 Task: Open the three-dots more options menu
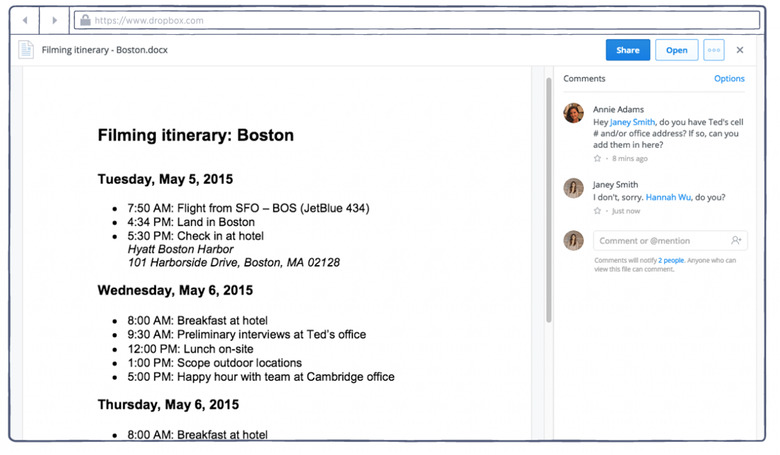tap(714, 50)
